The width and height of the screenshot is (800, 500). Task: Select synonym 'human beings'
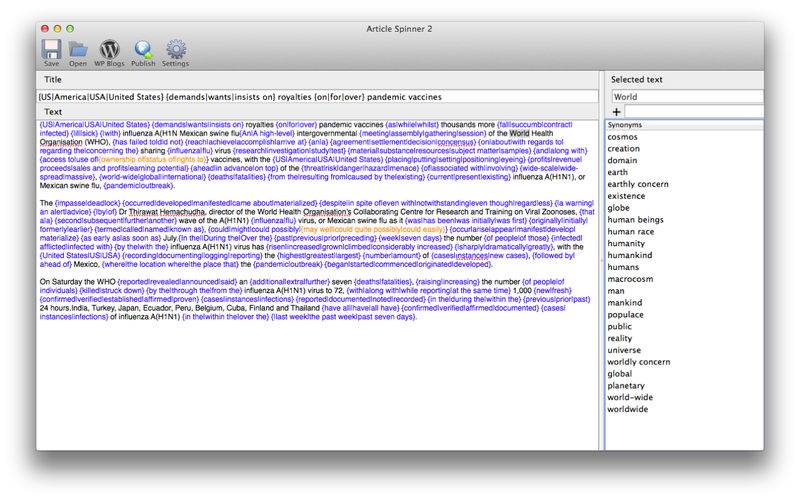pyautogui.click(x=635, y=219)
